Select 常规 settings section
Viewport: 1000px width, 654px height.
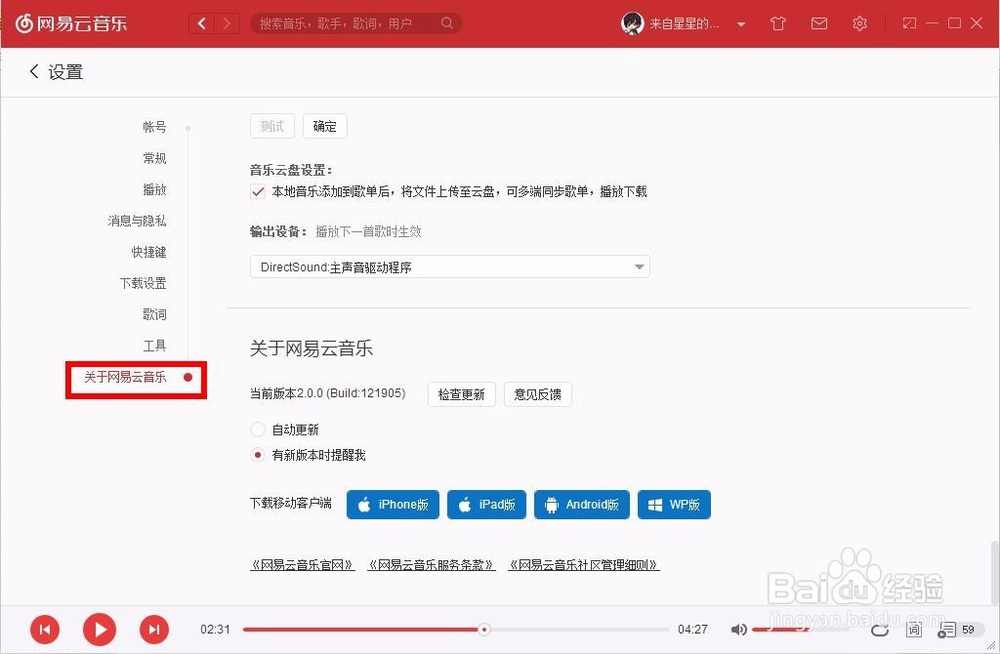[x=154, y=158]
